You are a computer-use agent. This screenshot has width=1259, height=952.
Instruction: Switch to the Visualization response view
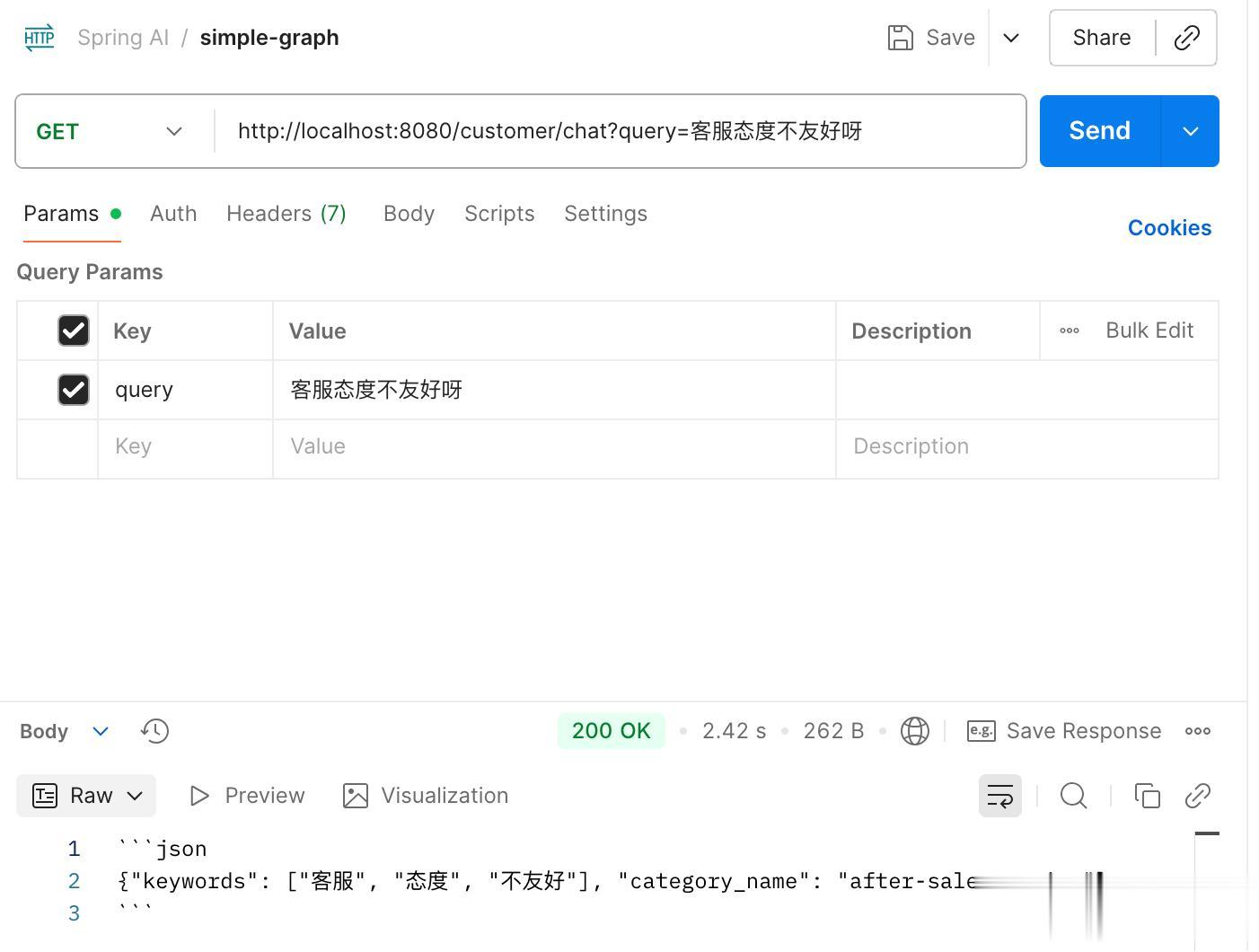coord(426,796)
